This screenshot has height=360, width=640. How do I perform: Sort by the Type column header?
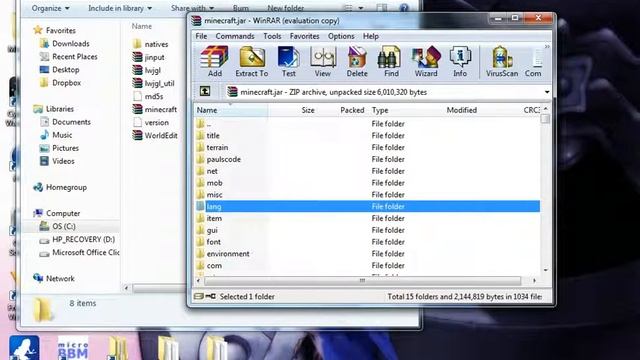tap(380, 110)
